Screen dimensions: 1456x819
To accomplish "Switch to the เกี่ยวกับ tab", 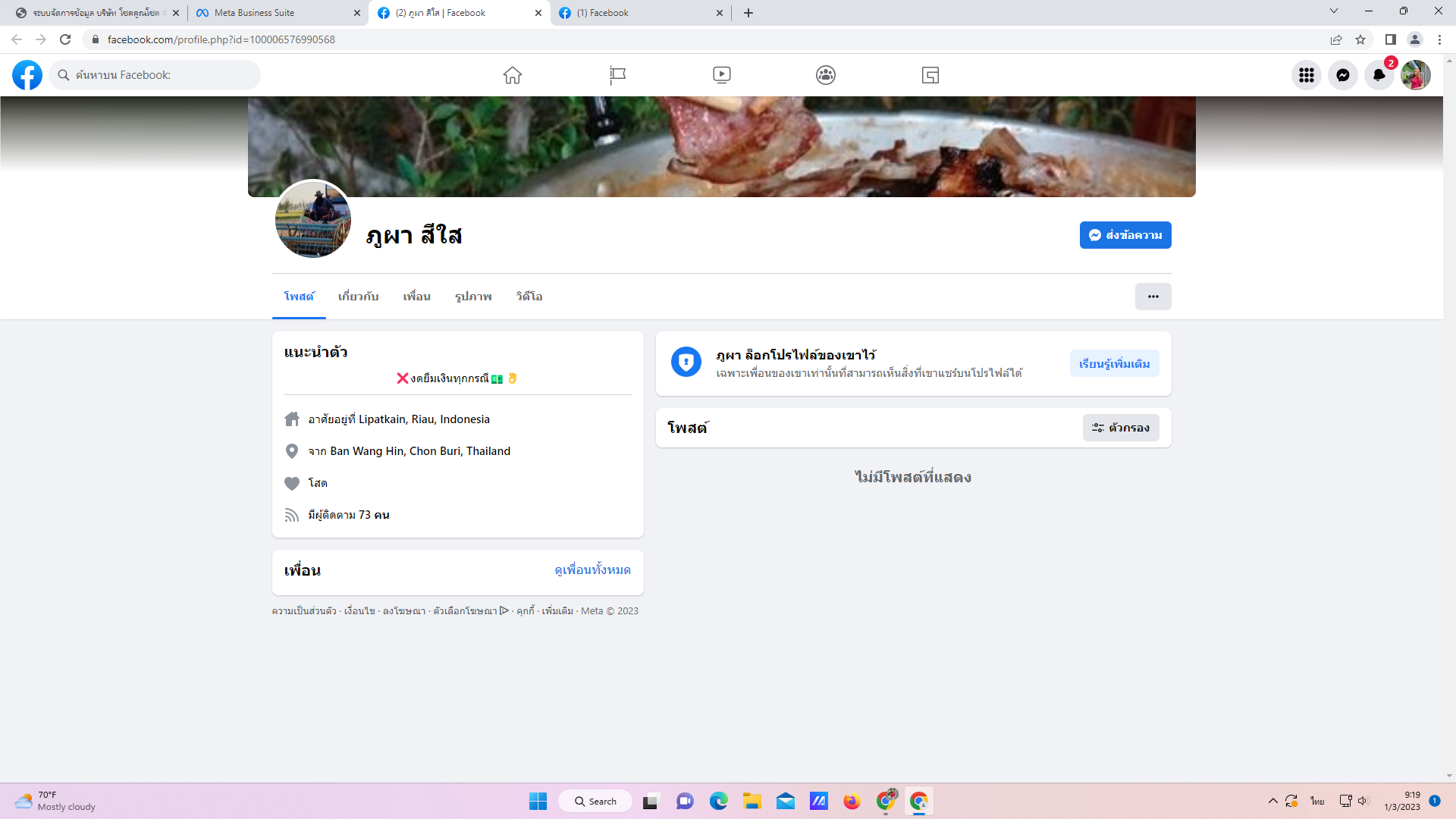I will coord(358,297).
